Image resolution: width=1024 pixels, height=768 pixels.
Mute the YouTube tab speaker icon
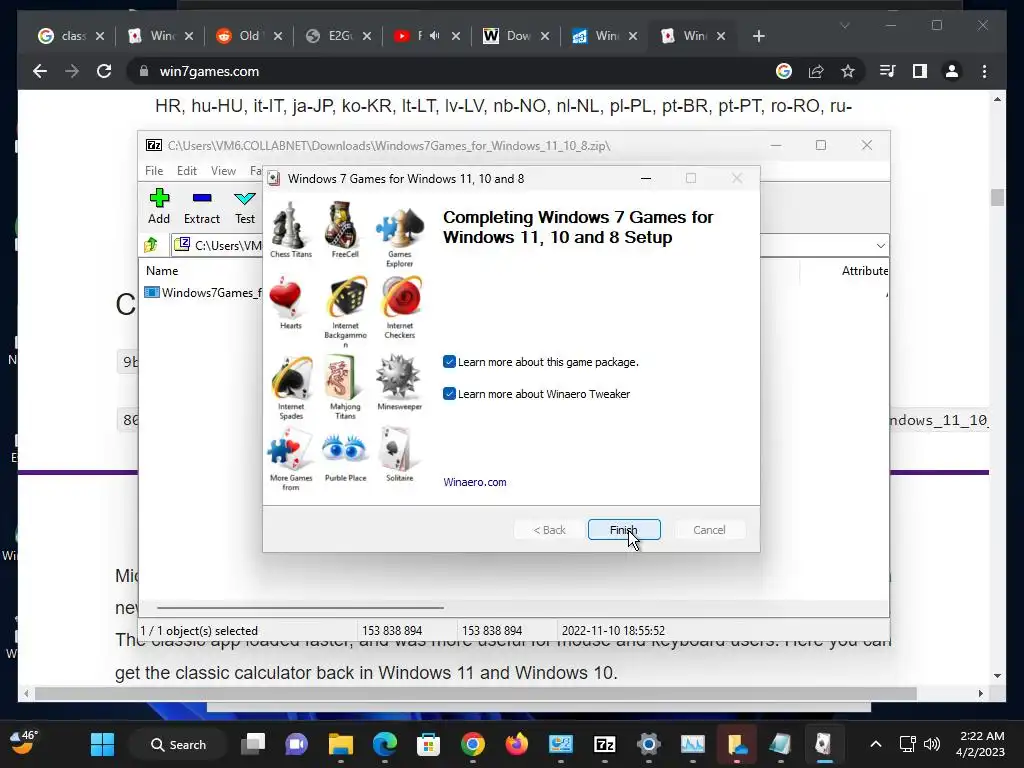pyautogui.click(x=435, y=36)
